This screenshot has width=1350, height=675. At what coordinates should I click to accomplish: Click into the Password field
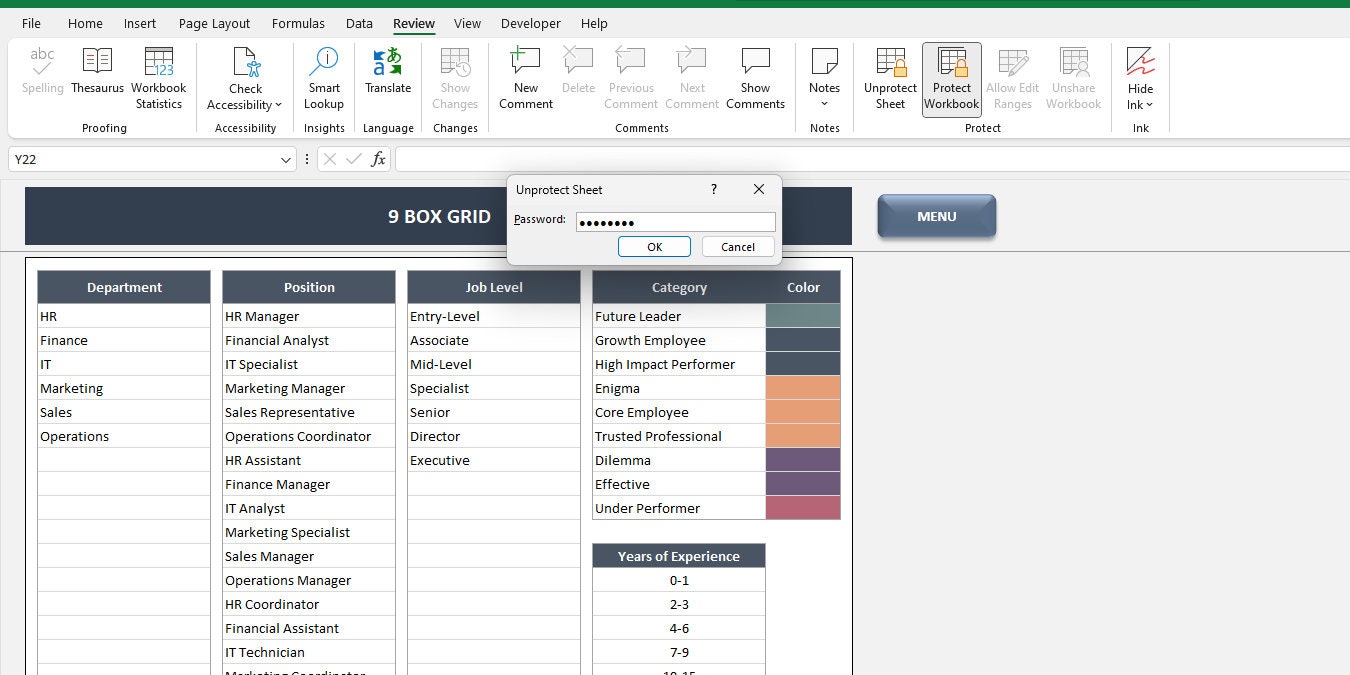coord(676,222)
